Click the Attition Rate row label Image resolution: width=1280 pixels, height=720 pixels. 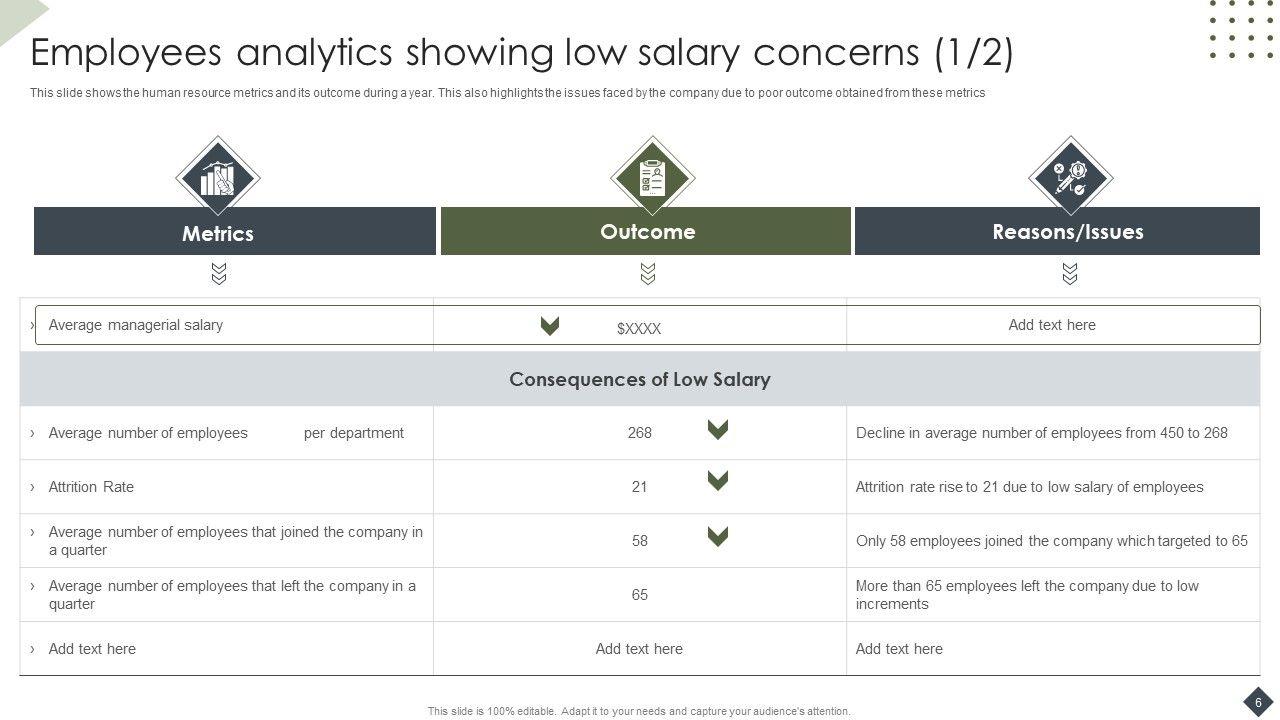[x=91, y=487]
